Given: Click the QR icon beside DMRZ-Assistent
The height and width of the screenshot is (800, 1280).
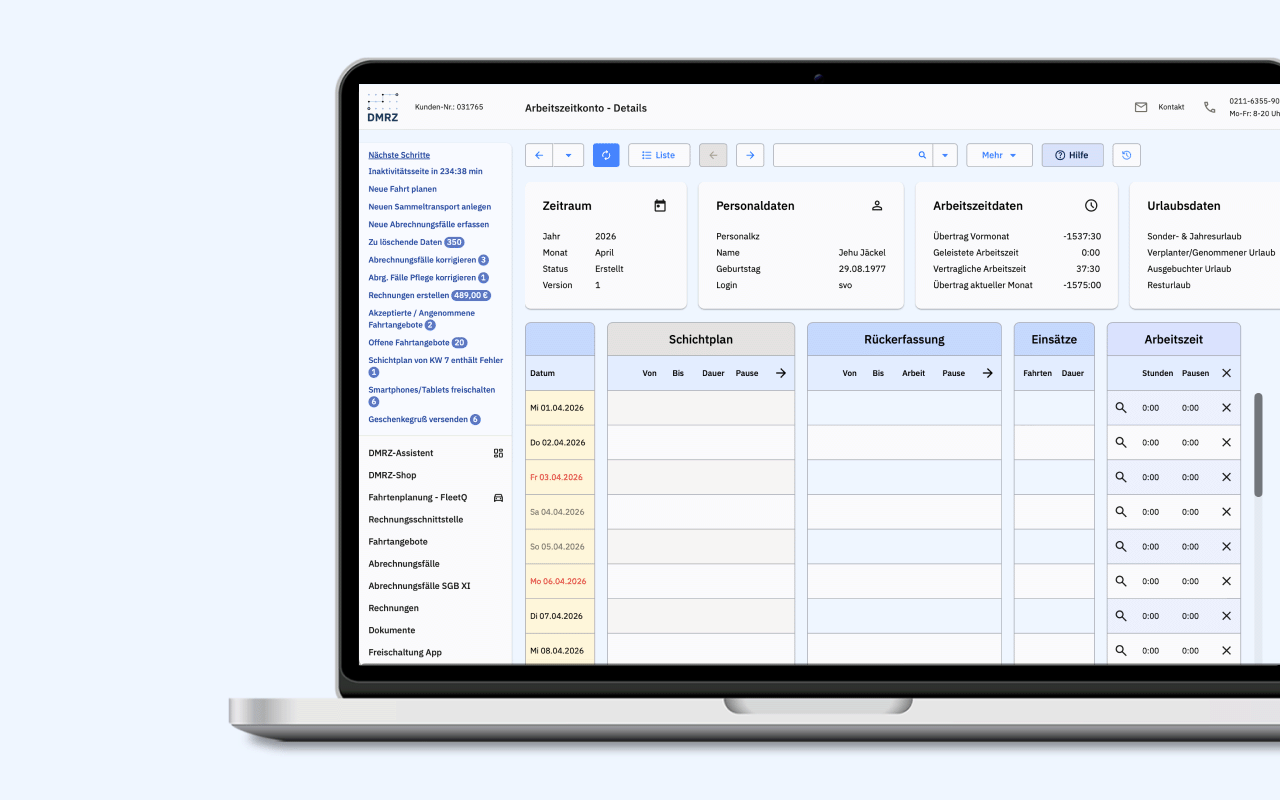Looking at the screenshot, I should pos(498,453).
